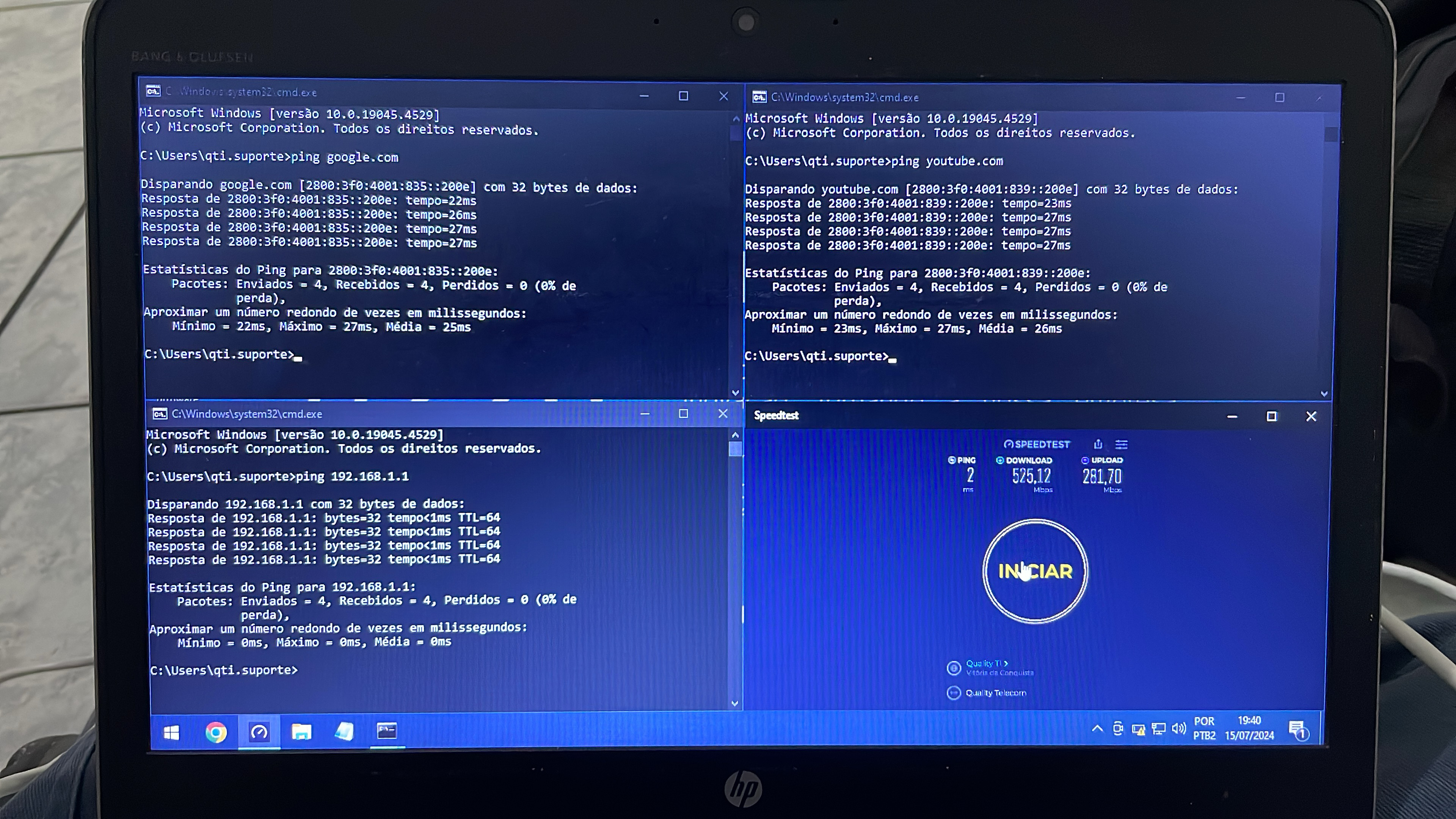Click the Quality TI provider link

[x=986, y=663]
